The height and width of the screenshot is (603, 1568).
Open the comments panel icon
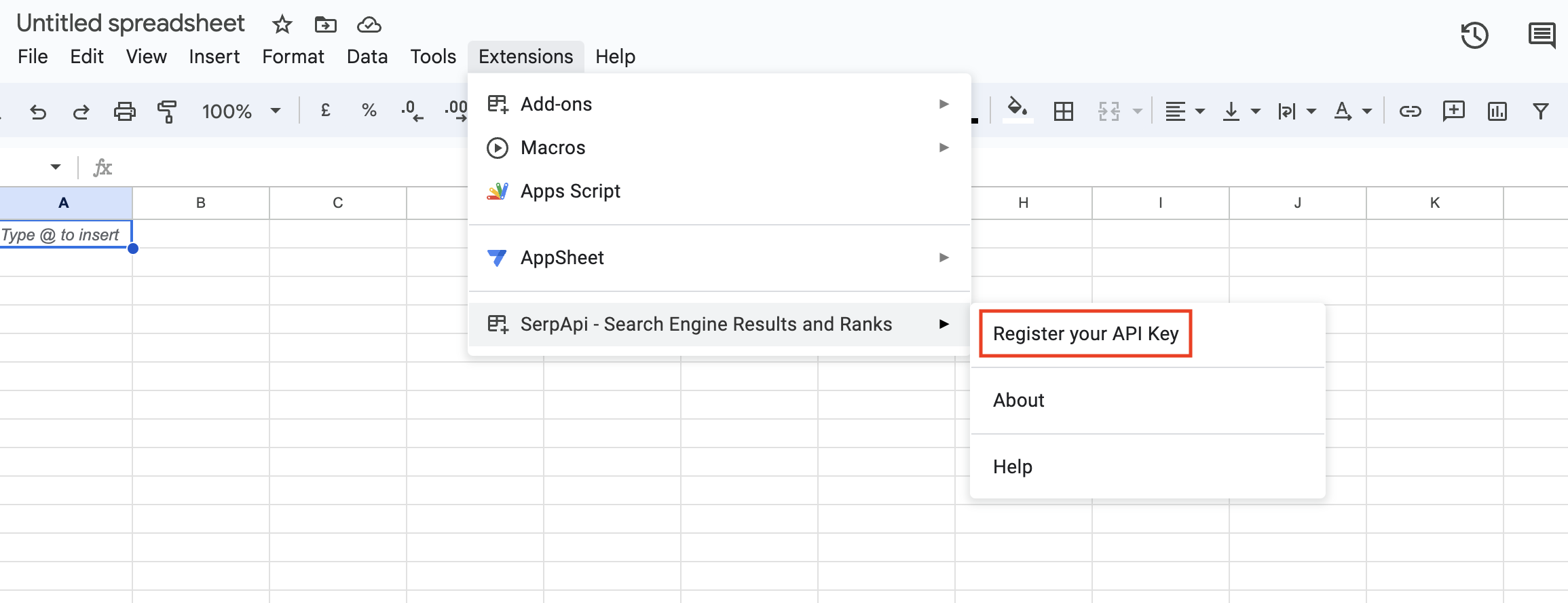point(1542,35)
